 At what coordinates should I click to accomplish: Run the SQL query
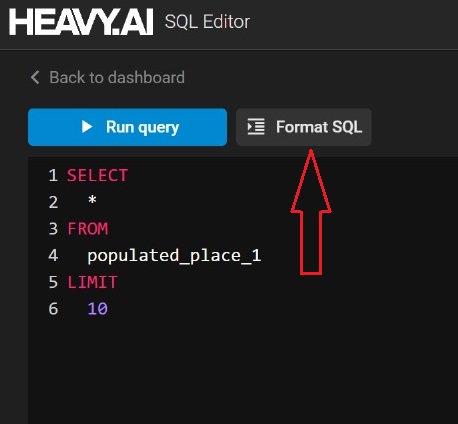point(128,127)
